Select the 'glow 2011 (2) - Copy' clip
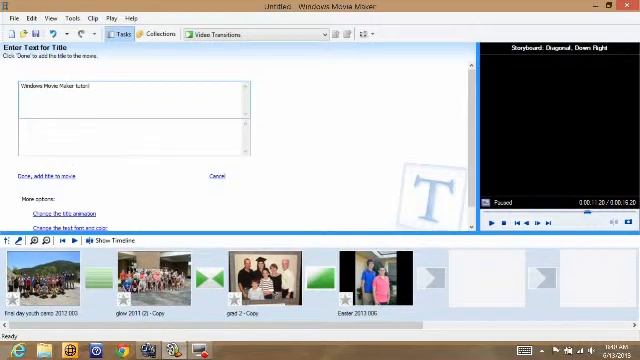Viewport: 640px width, 360px height. click(x=154, y=278)
